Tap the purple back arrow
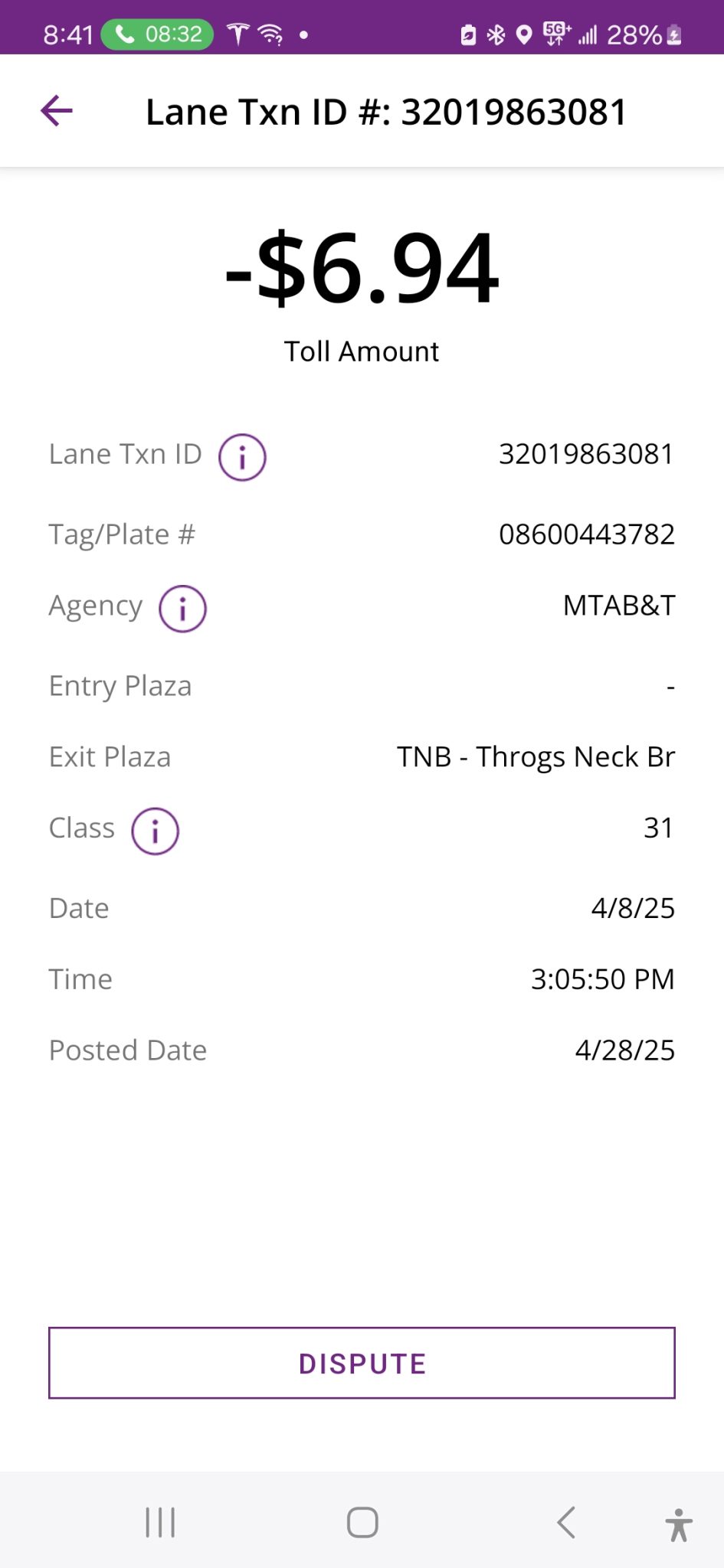Screen dimensions: 724x1568 pos(57,111)
